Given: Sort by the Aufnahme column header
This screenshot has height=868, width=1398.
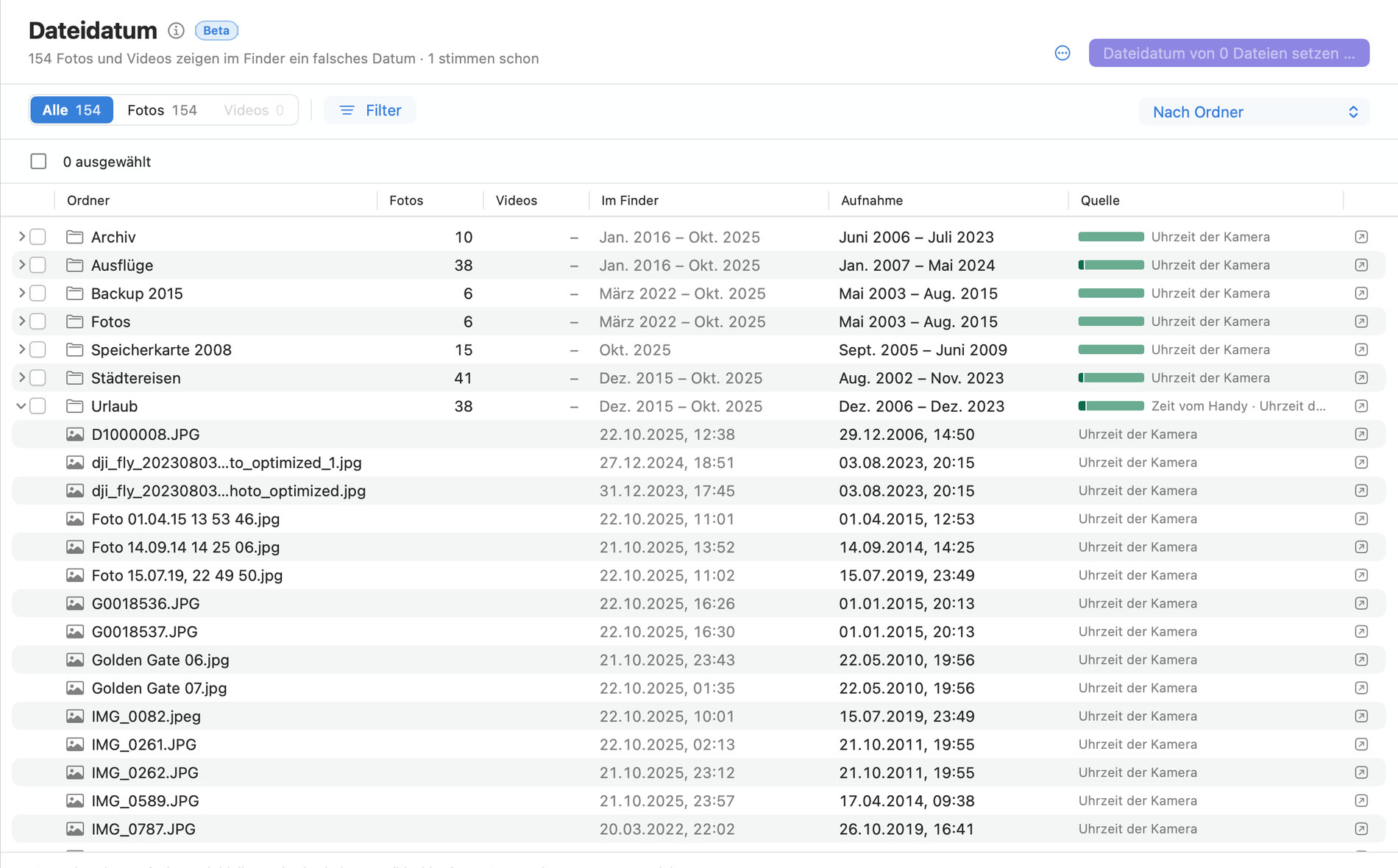Looking at the screenshot, I should [872, 200].
